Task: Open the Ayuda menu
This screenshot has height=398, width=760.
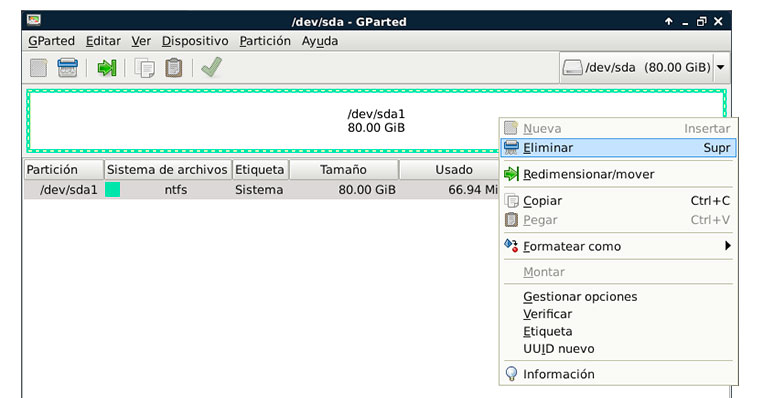Action: coord(320,41)
